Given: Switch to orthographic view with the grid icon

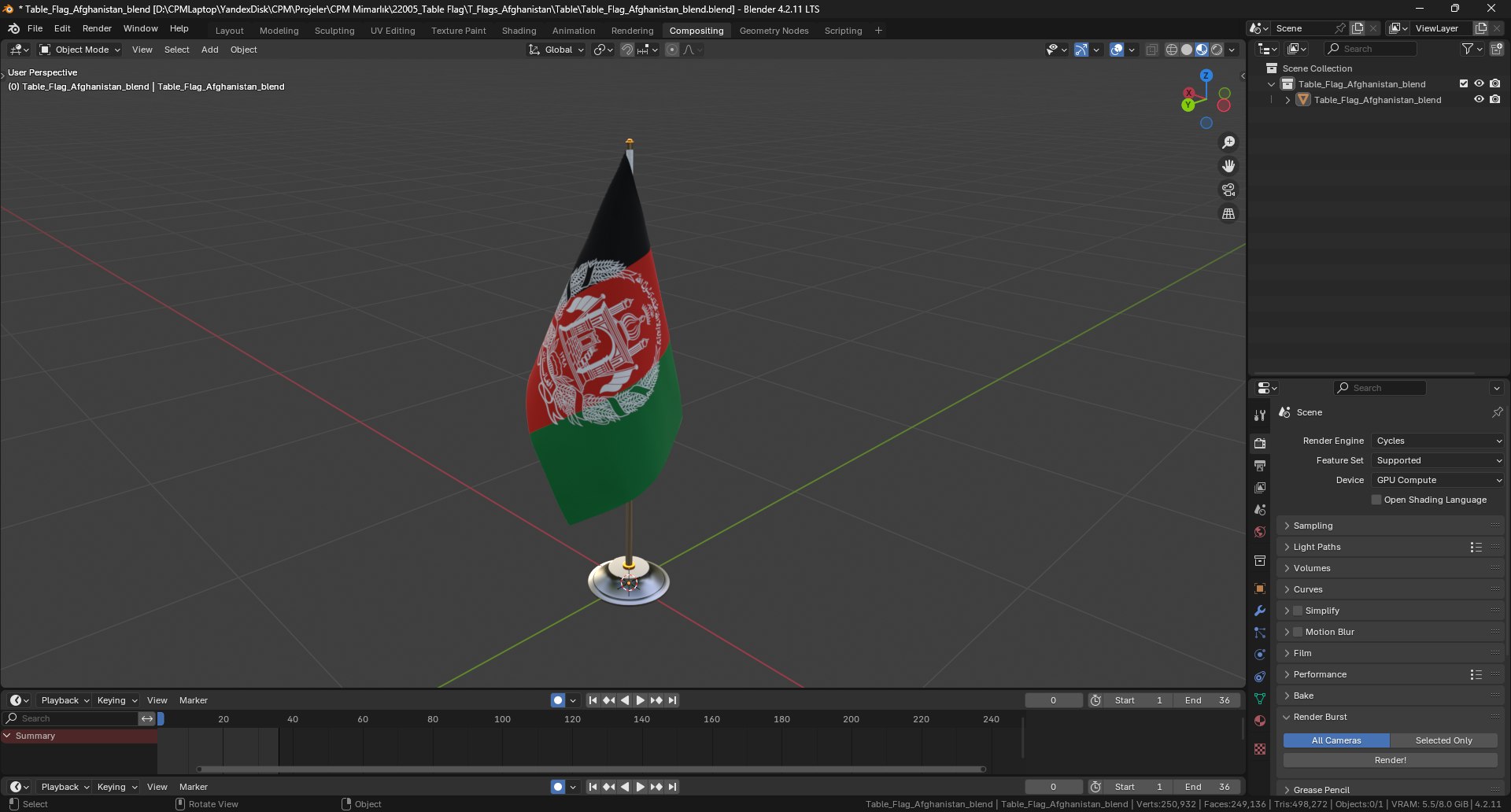Looking at the screenshot, I should 1228,213.
